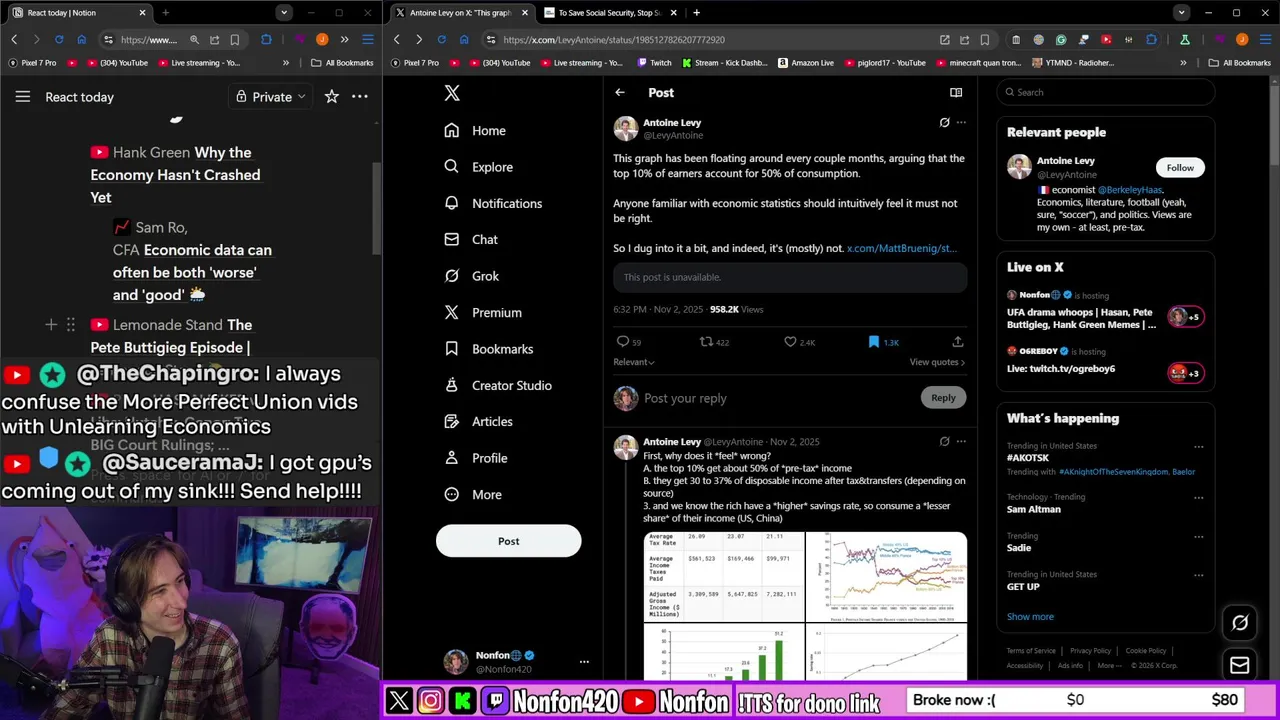
Task: Open messages floating envelope button
Action: pyautogui.click(x=1240, y=665)
